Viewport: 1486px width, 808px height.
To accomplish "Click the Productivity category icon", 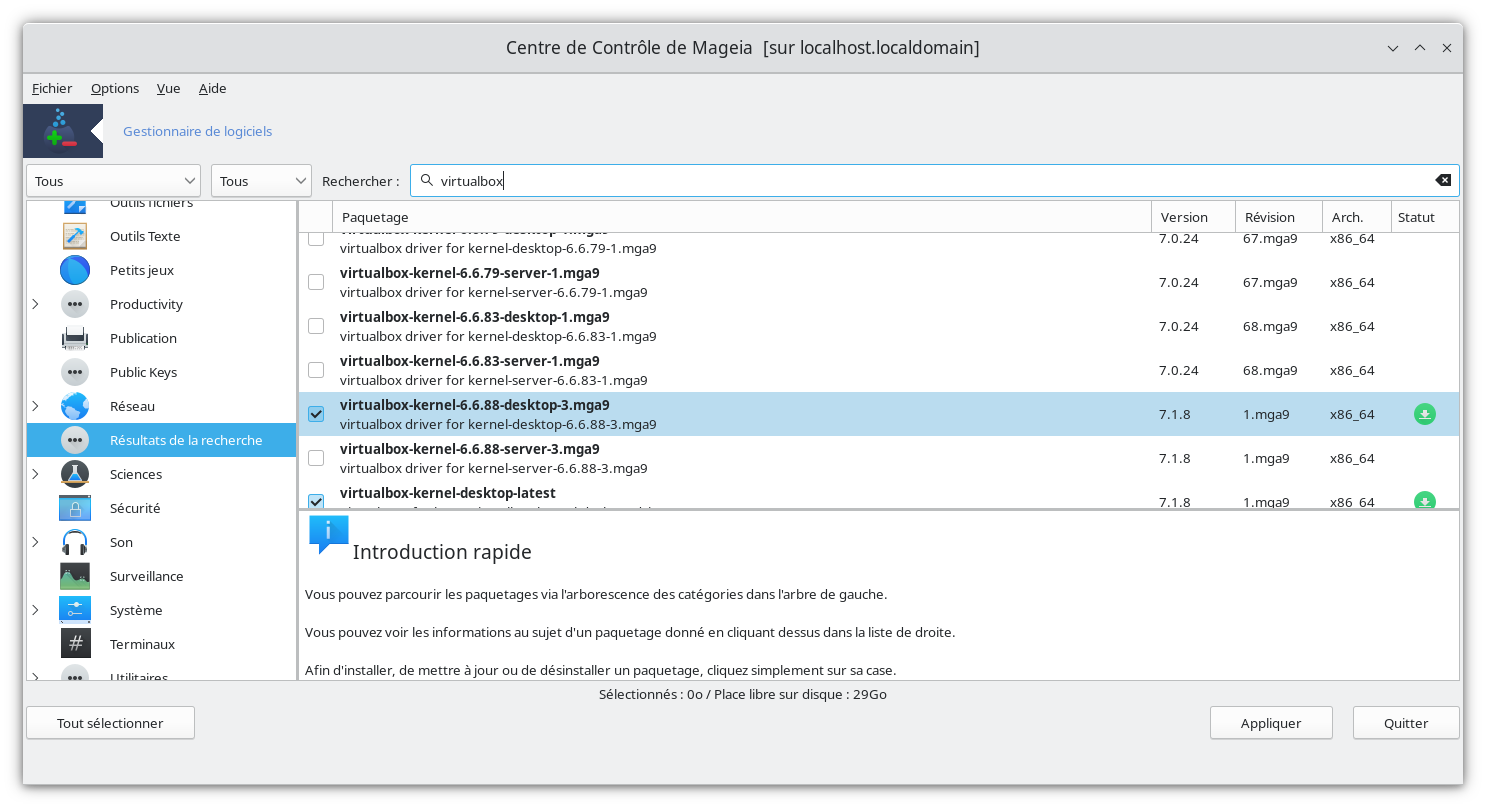I will 75,304.
